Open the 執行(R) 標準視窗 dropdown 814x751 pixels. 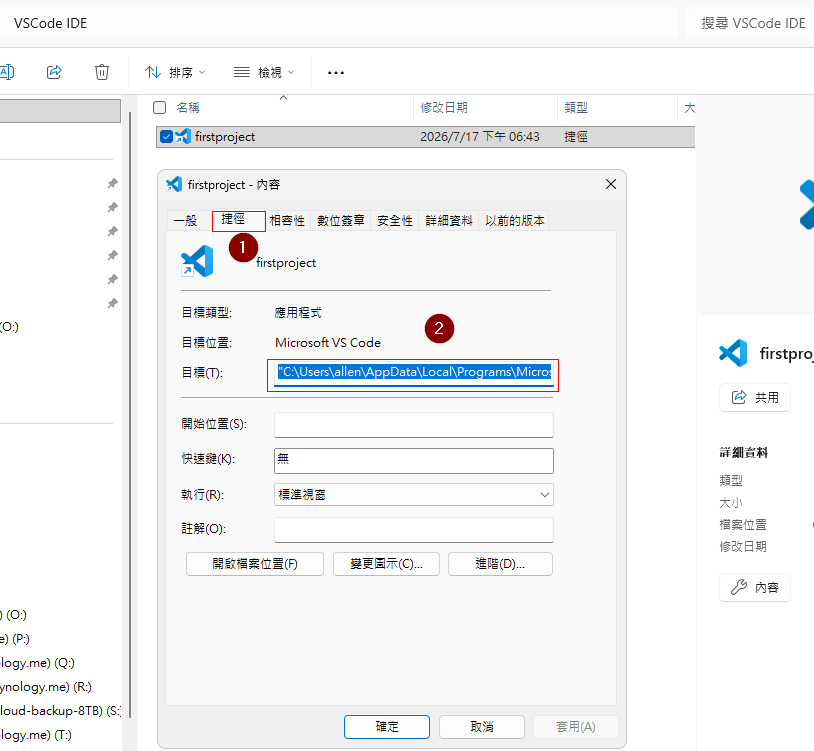(414, 495)
